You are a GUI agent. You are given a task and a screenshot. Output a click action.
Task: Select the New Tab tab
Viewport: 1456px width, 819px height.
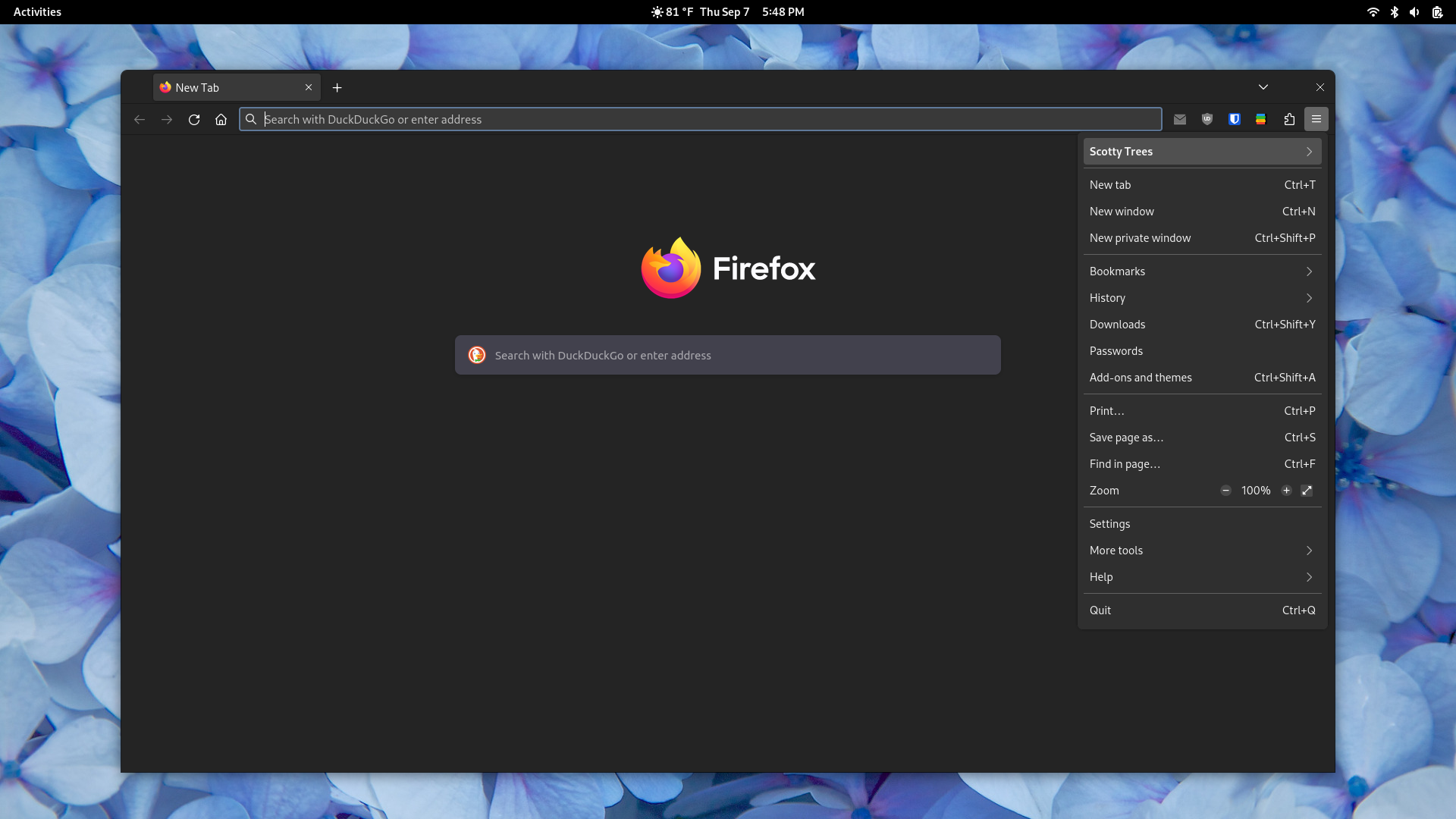click(x=237, y=87)
